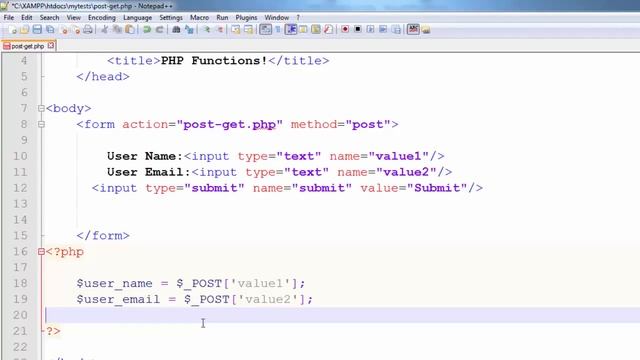Image resolution: width=640 pixels, height=360 pixels.
Task: Click the Redo toolbar icon
Action: coord(160,29)
